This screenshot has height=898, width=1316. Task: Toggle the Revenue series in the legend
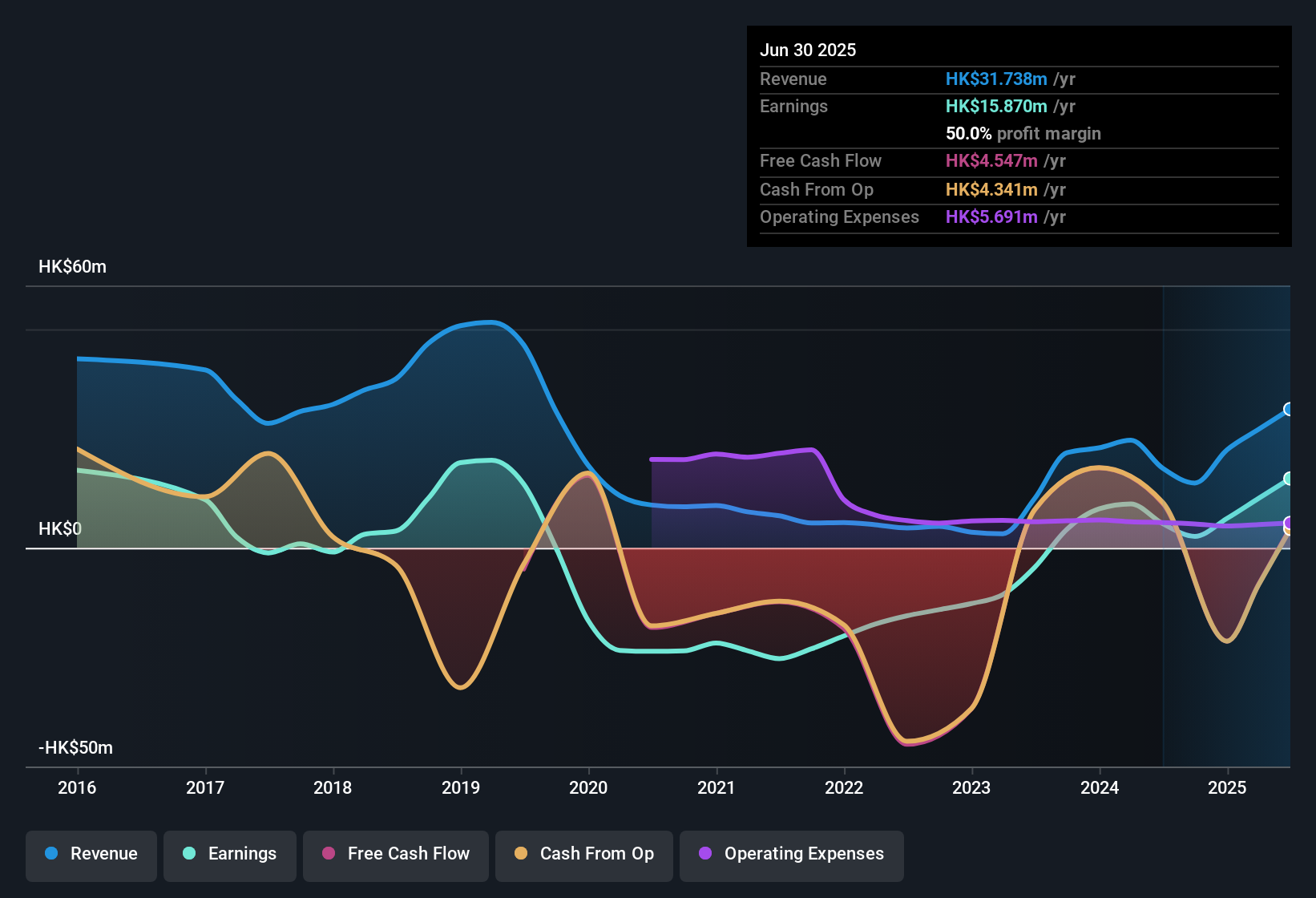point(91,854)
